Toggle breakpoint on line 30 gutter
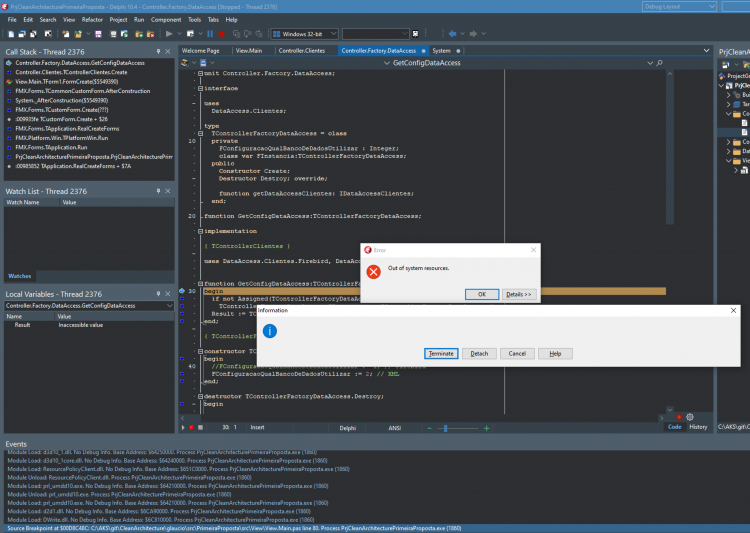The image size is (750, 533). (x=182, y=291)
